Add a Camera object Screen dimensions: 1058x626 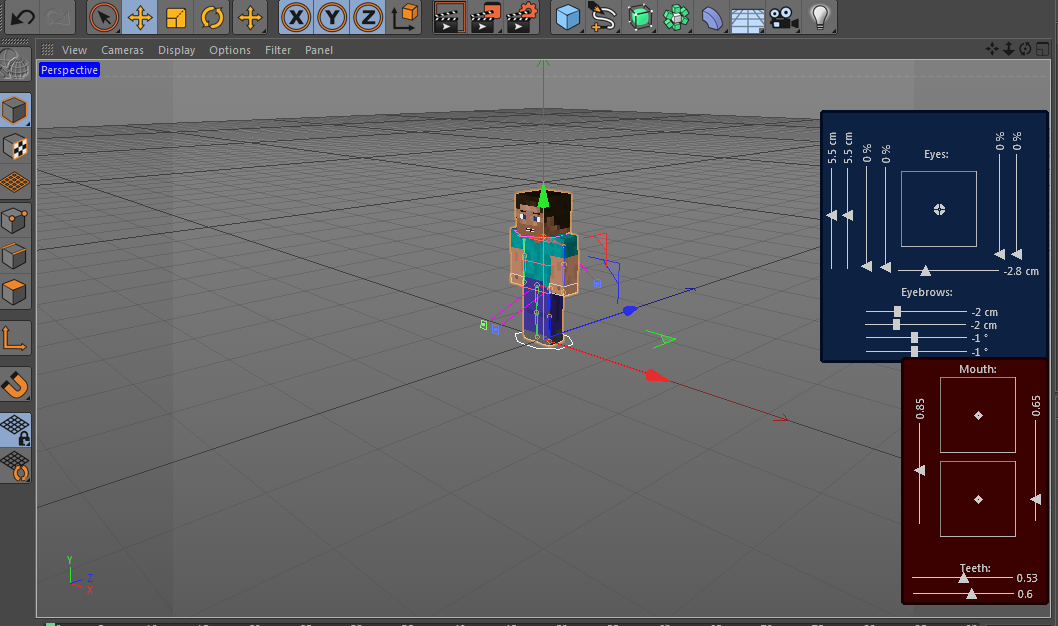(x=783, y=18)
